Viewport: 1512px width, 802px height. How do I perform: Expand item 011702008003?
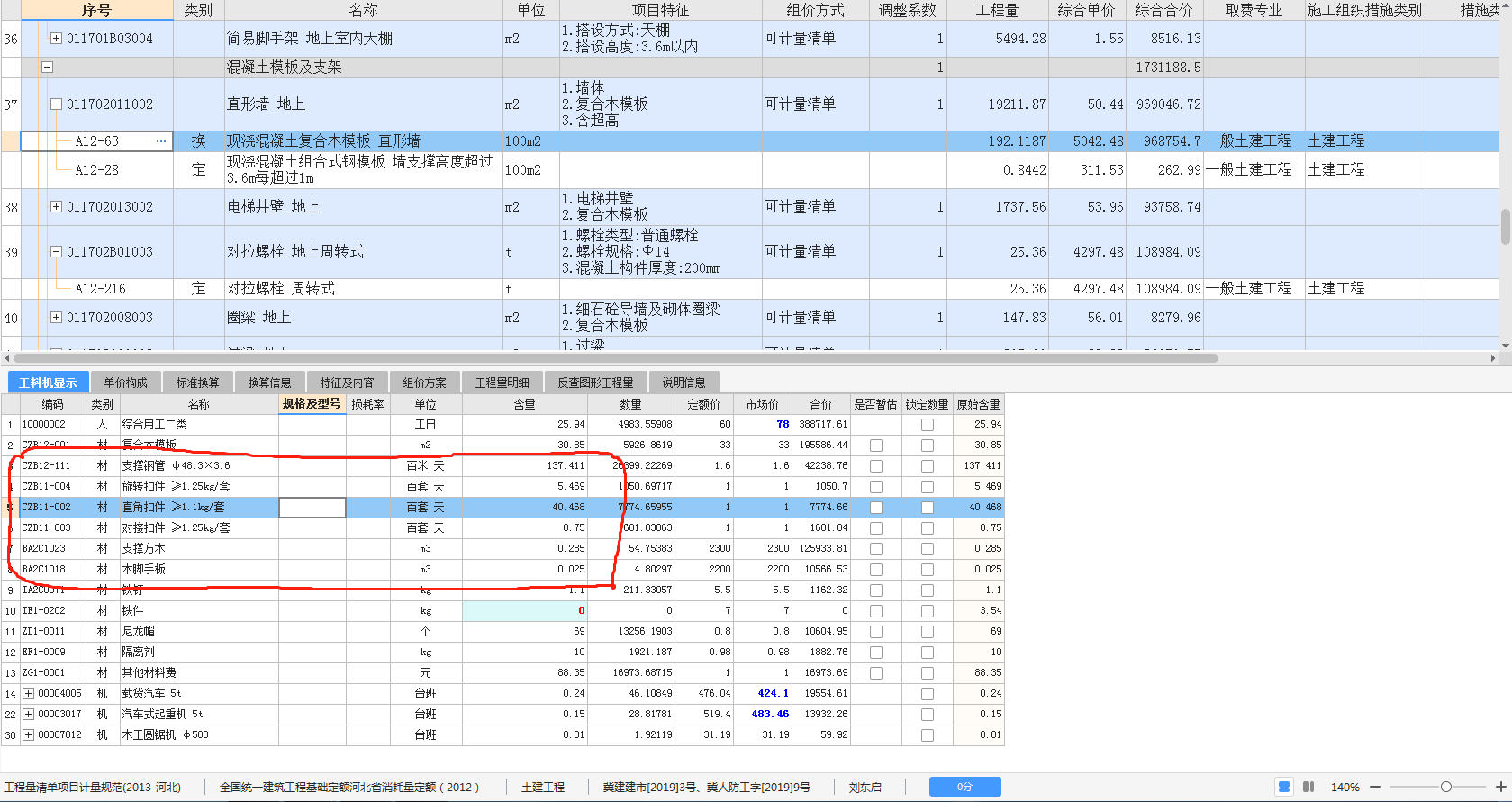[56, 318]
